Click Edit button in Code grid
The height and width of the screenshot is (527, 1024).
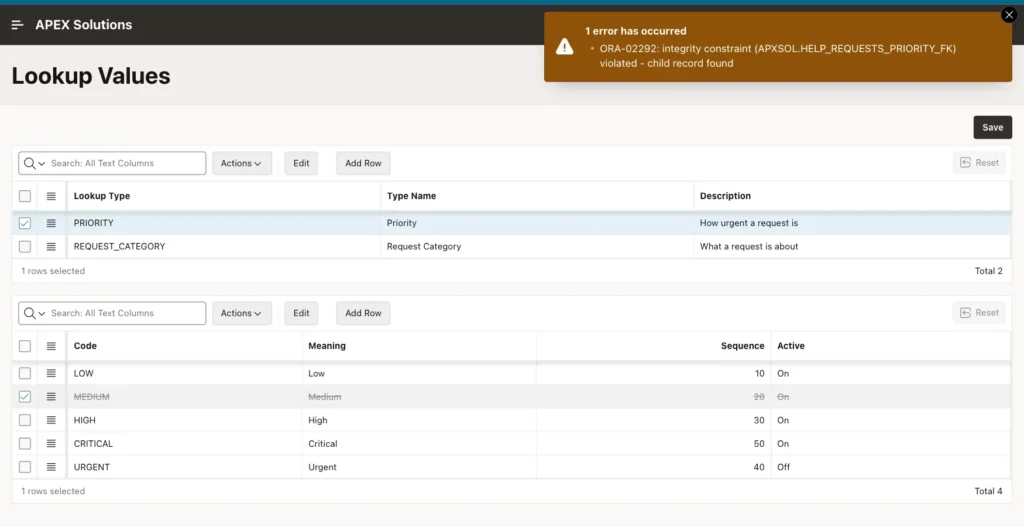click(301, 313)
